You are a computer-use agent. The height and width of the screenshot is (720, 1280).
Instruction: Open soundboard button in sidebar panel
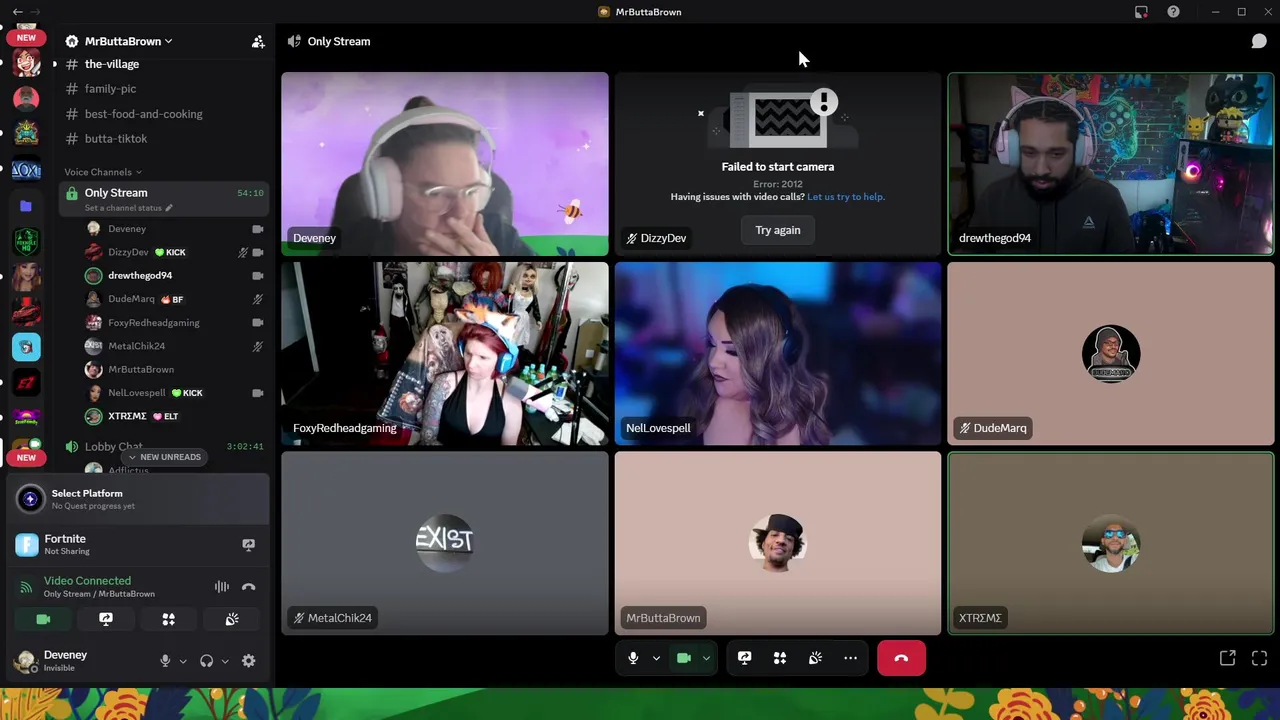tap(232, 620)
